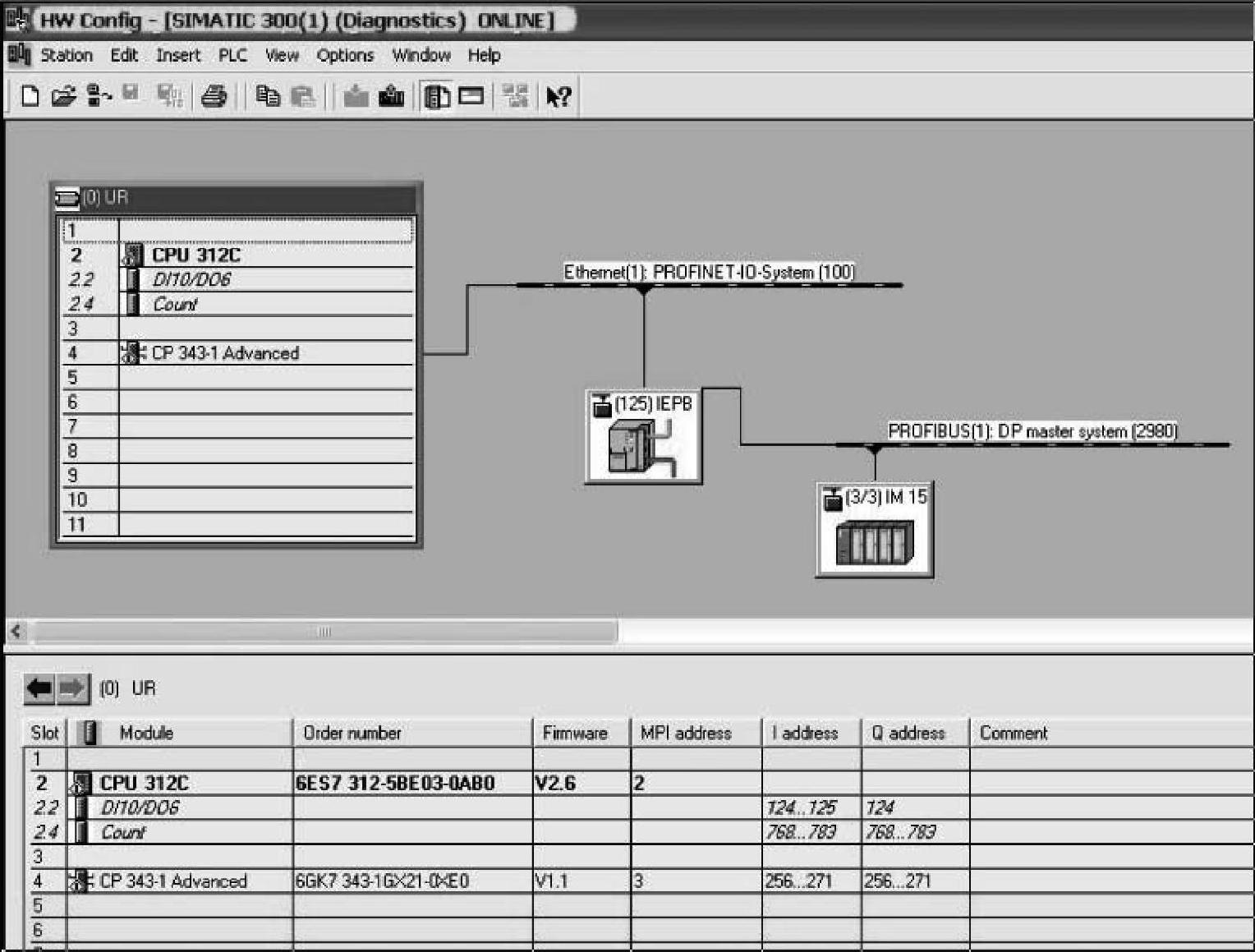The height and width of the screenshot is (952, 1255).
Task: Select the CPU 312C row in the rack diagram
Action: (238, 255)
